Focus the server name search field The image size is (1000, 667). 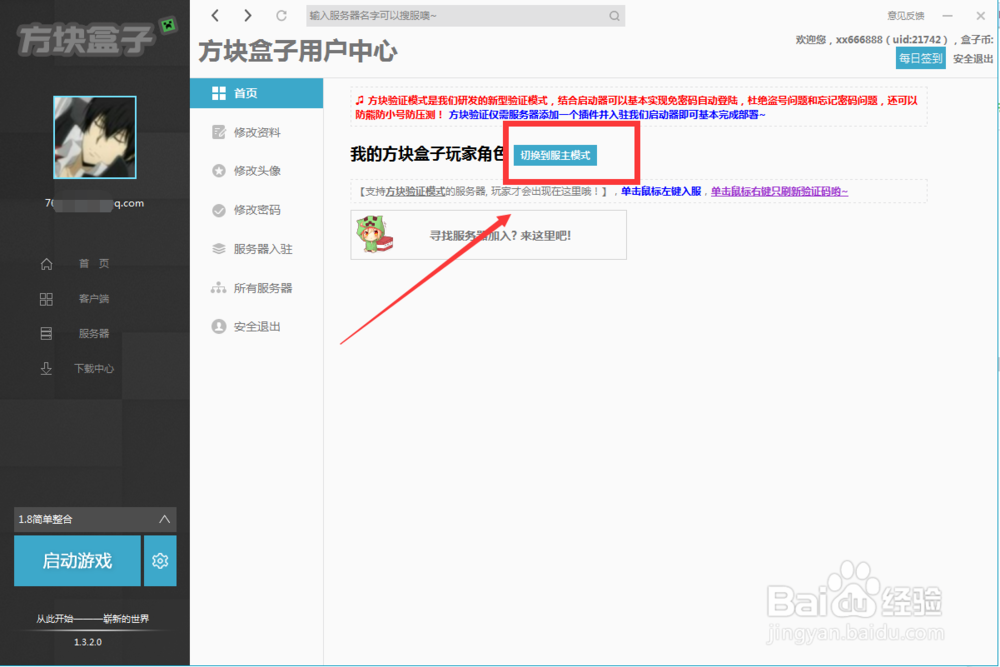465,16
